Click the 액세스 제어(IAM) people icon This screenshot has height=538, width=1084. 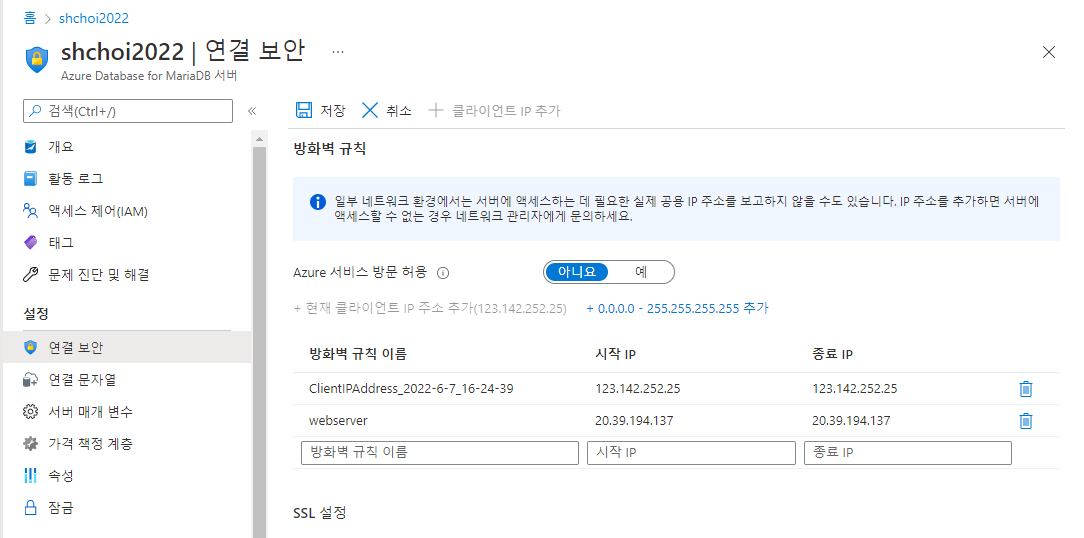click(30, 210)
